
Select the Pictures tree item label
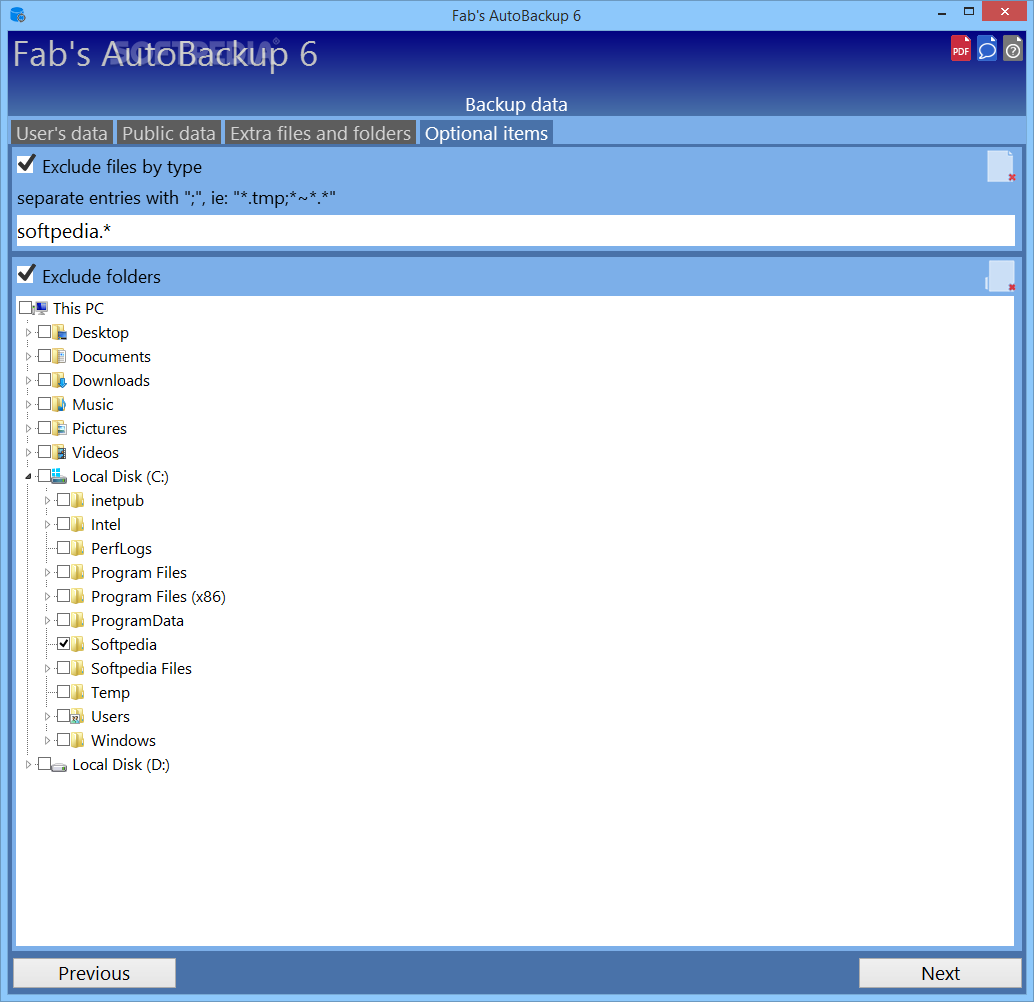click(99, 429)
